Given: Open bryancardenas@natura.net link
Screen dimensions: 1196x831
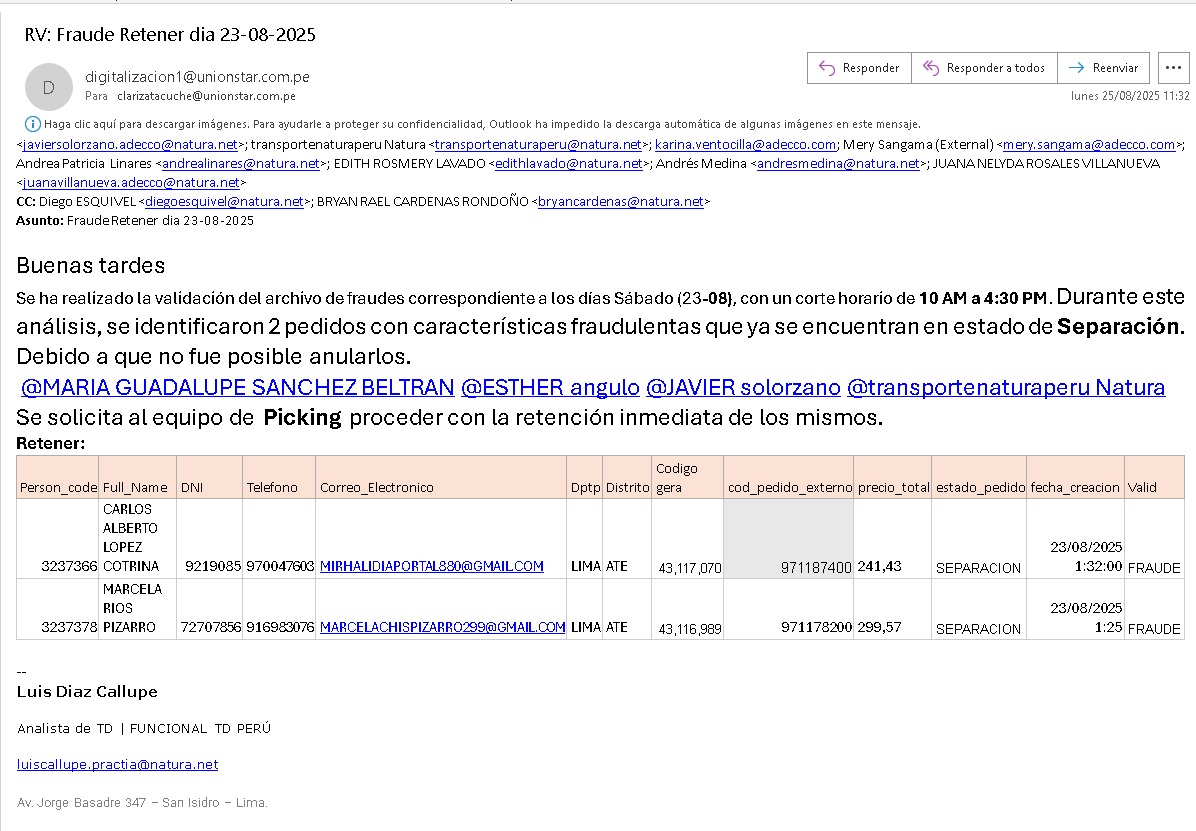Looking at the screenshot, I should coord(621,201).
